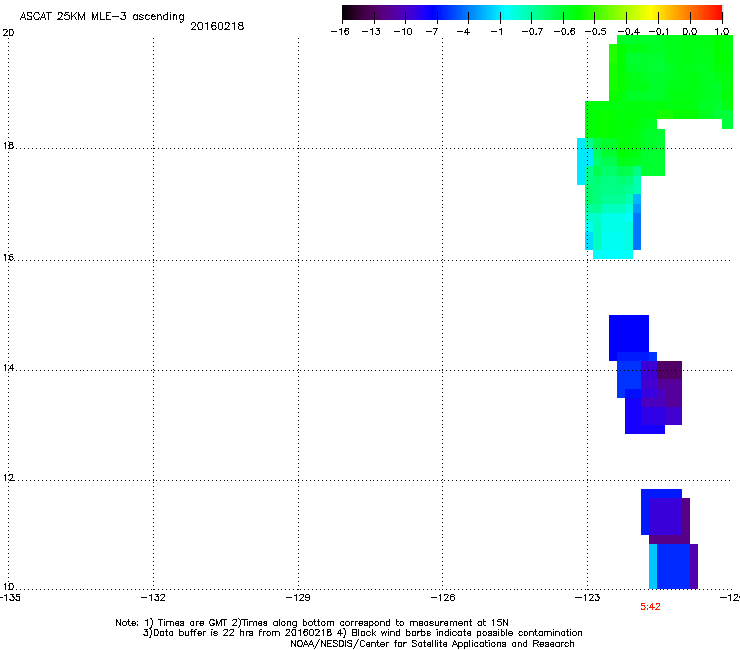Pick the yellow section of the color scale
Screen dimensions: 740x650
pyautogui.click(x=651, y=13)
